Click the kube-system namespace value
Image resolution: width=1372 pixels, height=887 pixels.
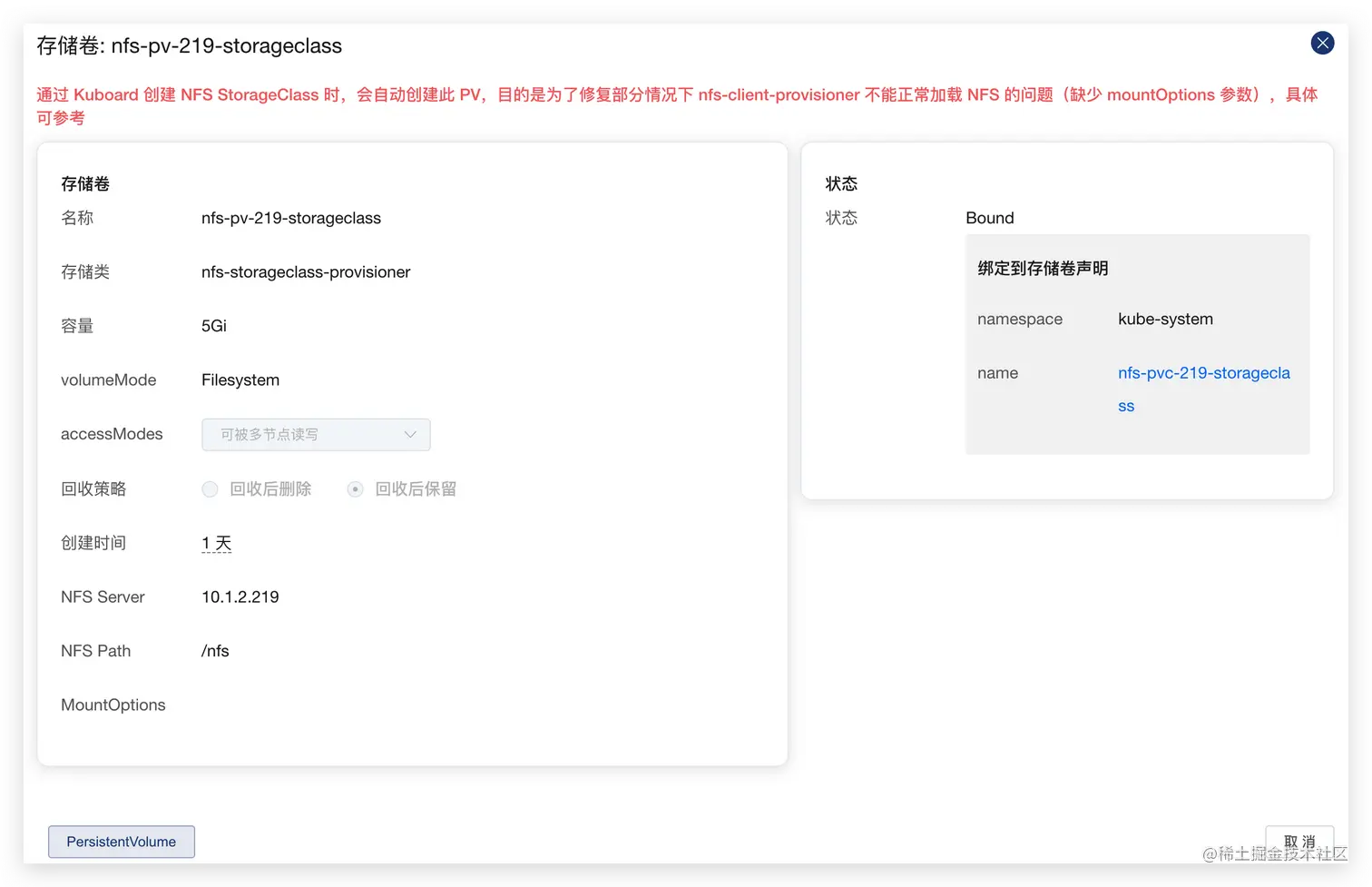1165,319
